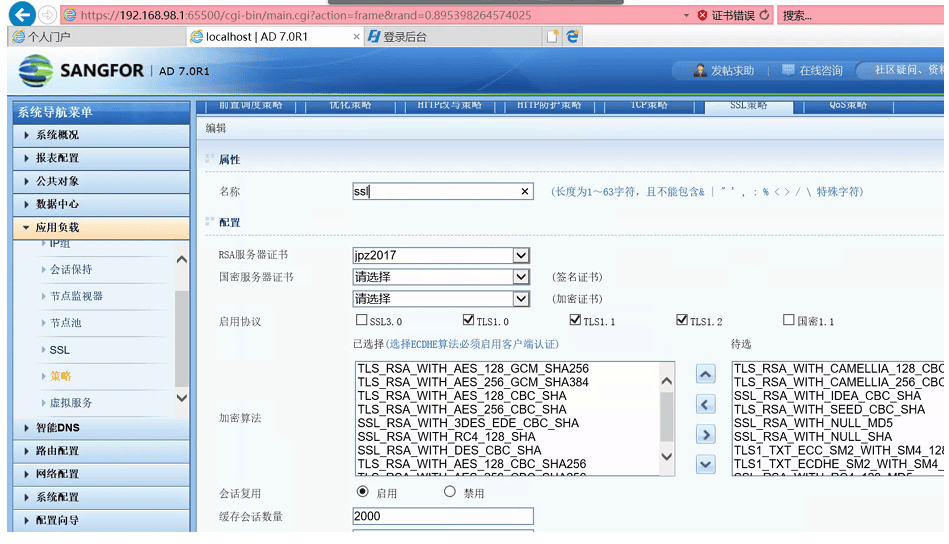Collapse the 应用负载 menu

(101, 228)
